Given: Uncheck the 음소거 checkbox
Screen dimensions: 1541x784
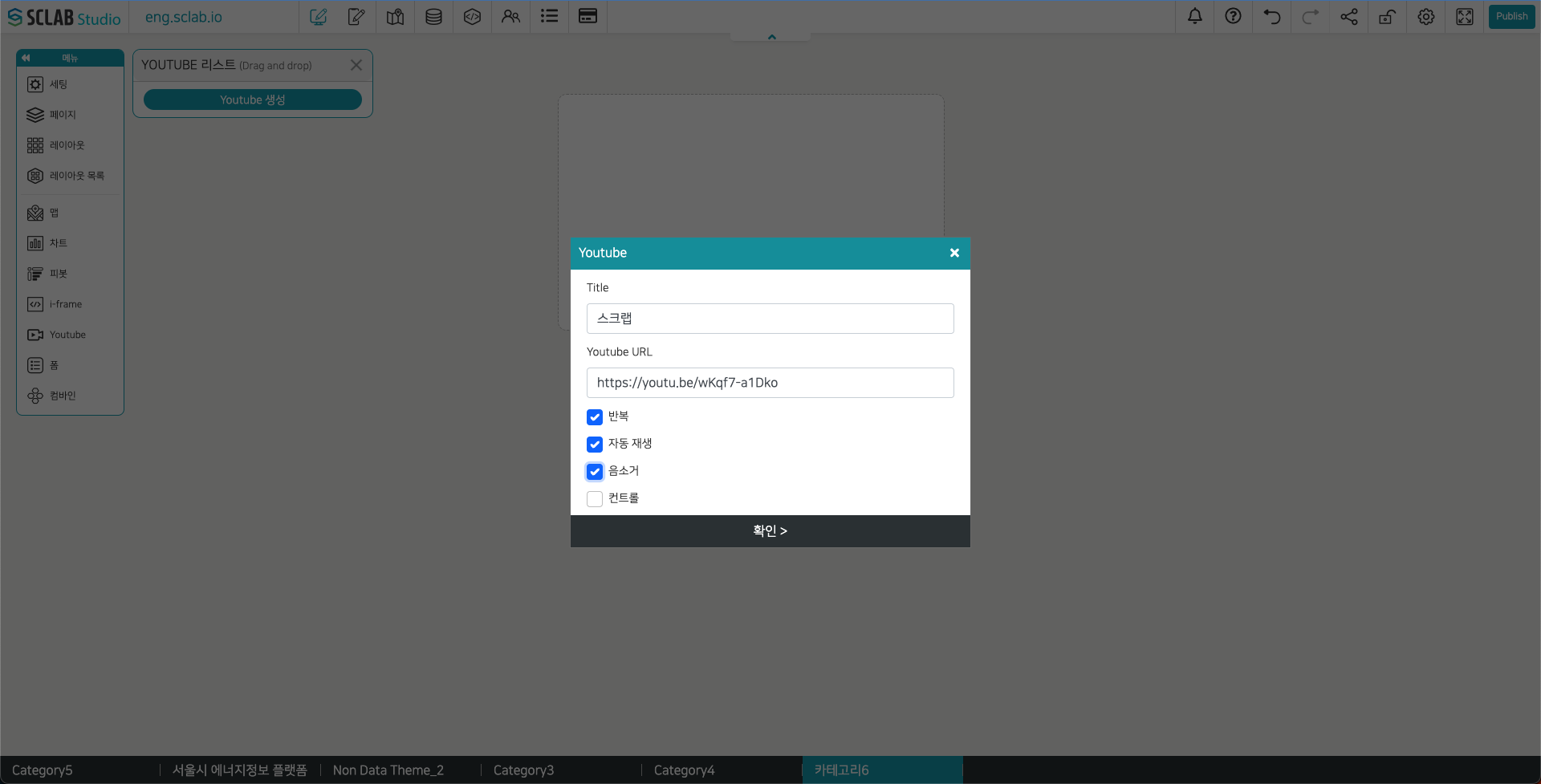Looking at the screenshot, I should (x=595, y=472).
